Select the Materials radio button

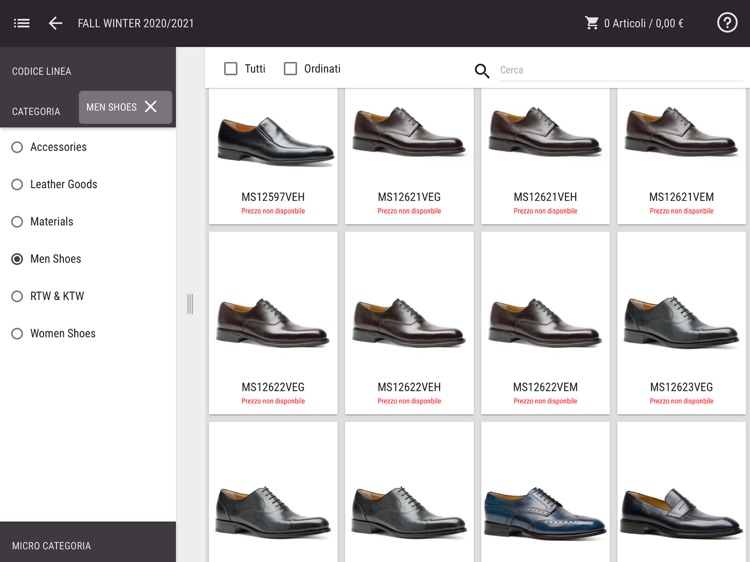point(17,222)
